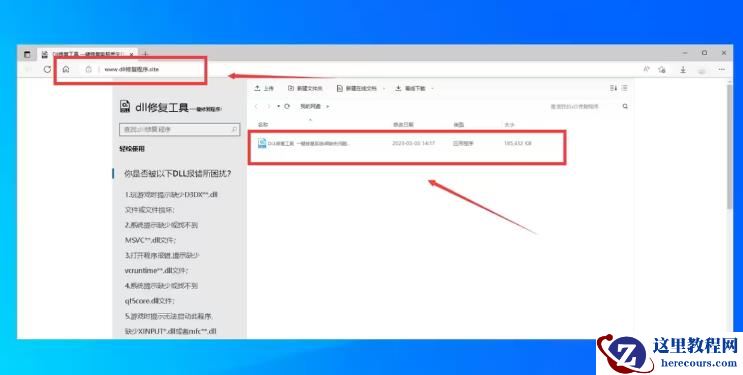The width and height of the screenshot is (743, 375).
Task: Click the 新建文件夹 button
Action: coord(305,88)
